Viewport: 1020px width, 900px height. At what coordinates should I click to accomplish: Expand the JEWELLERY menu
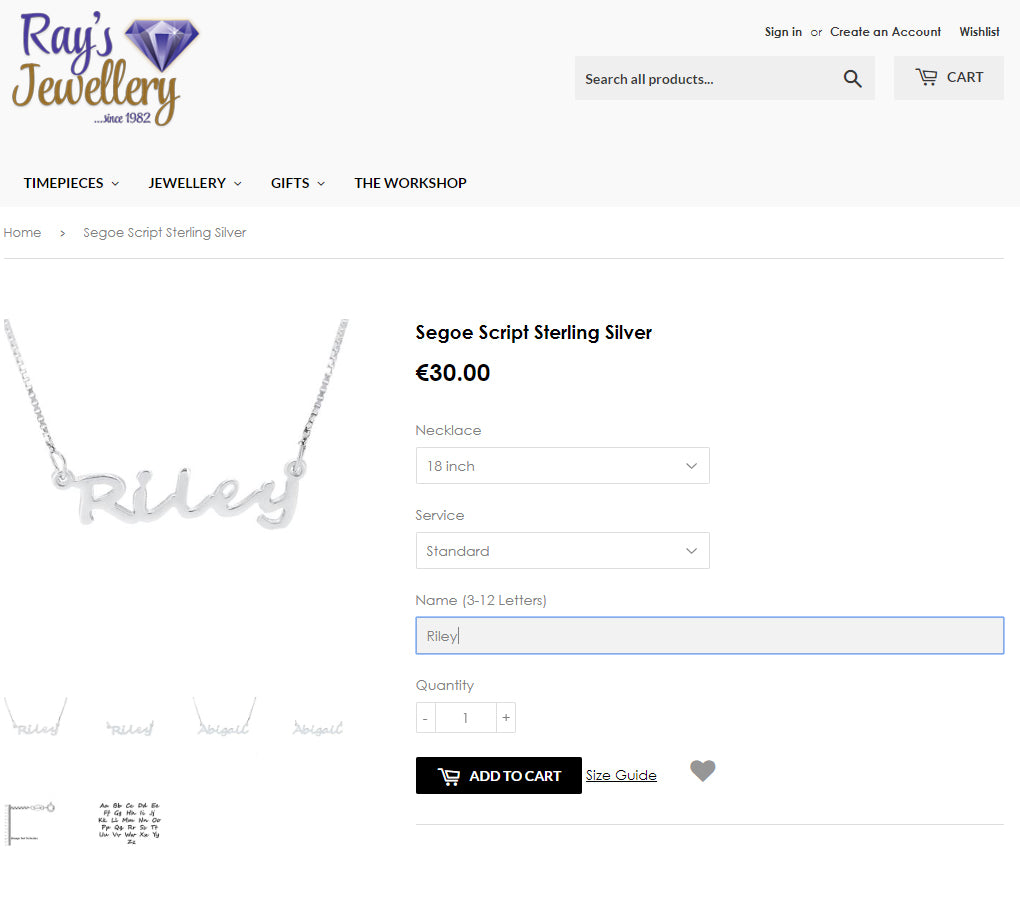click(195, 183)
